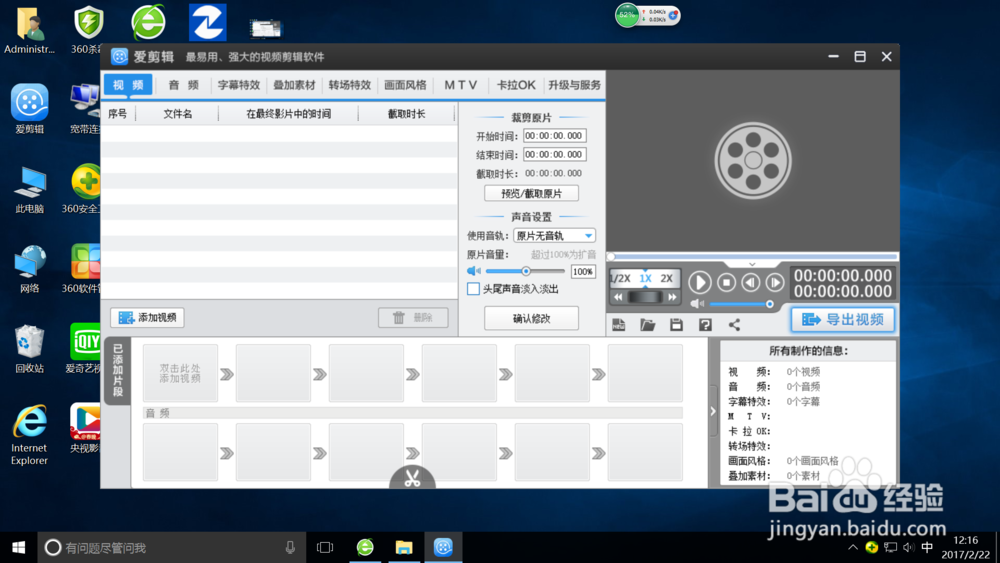Mute original volume via speaker icon

point(474,271)
